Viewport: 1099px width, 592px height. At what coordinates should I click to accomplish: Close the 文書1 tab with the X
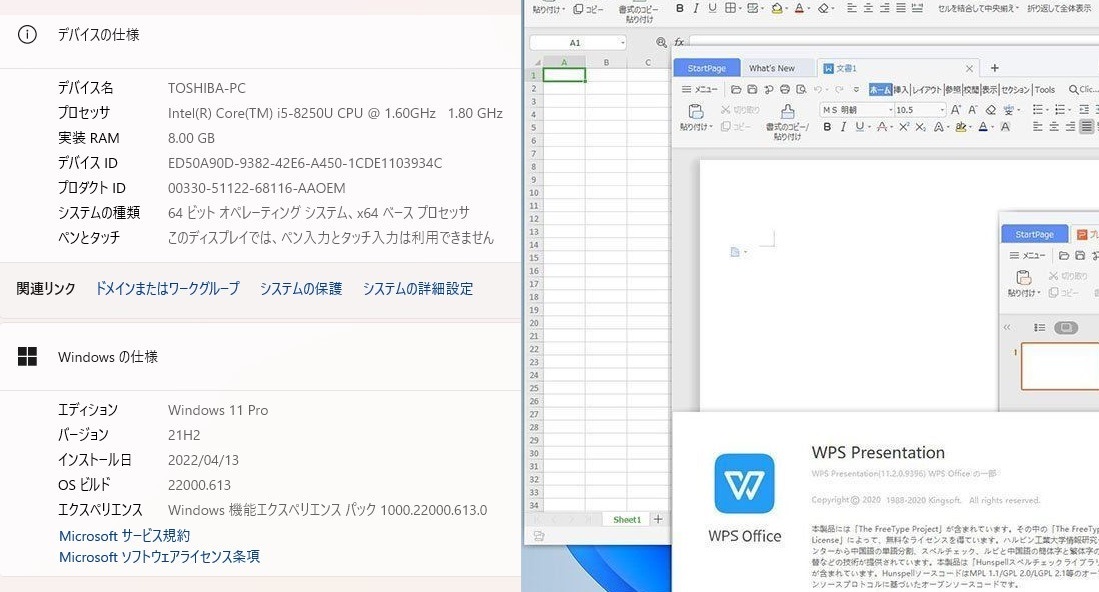pos(969,68)
